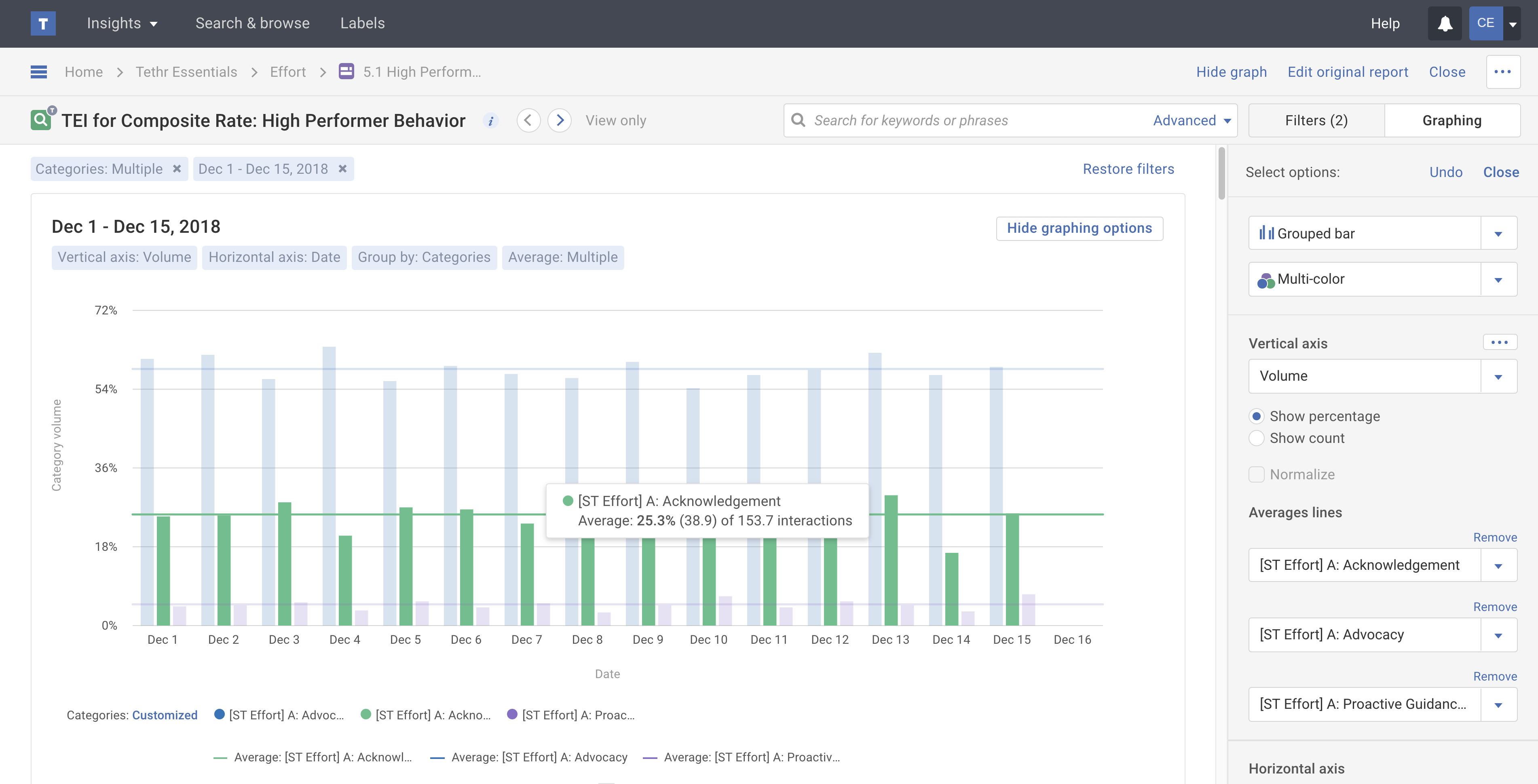The width and height of the screenshot is (1538, 784).
Task: Go to previous report arrow
Action: click(528, 120)
